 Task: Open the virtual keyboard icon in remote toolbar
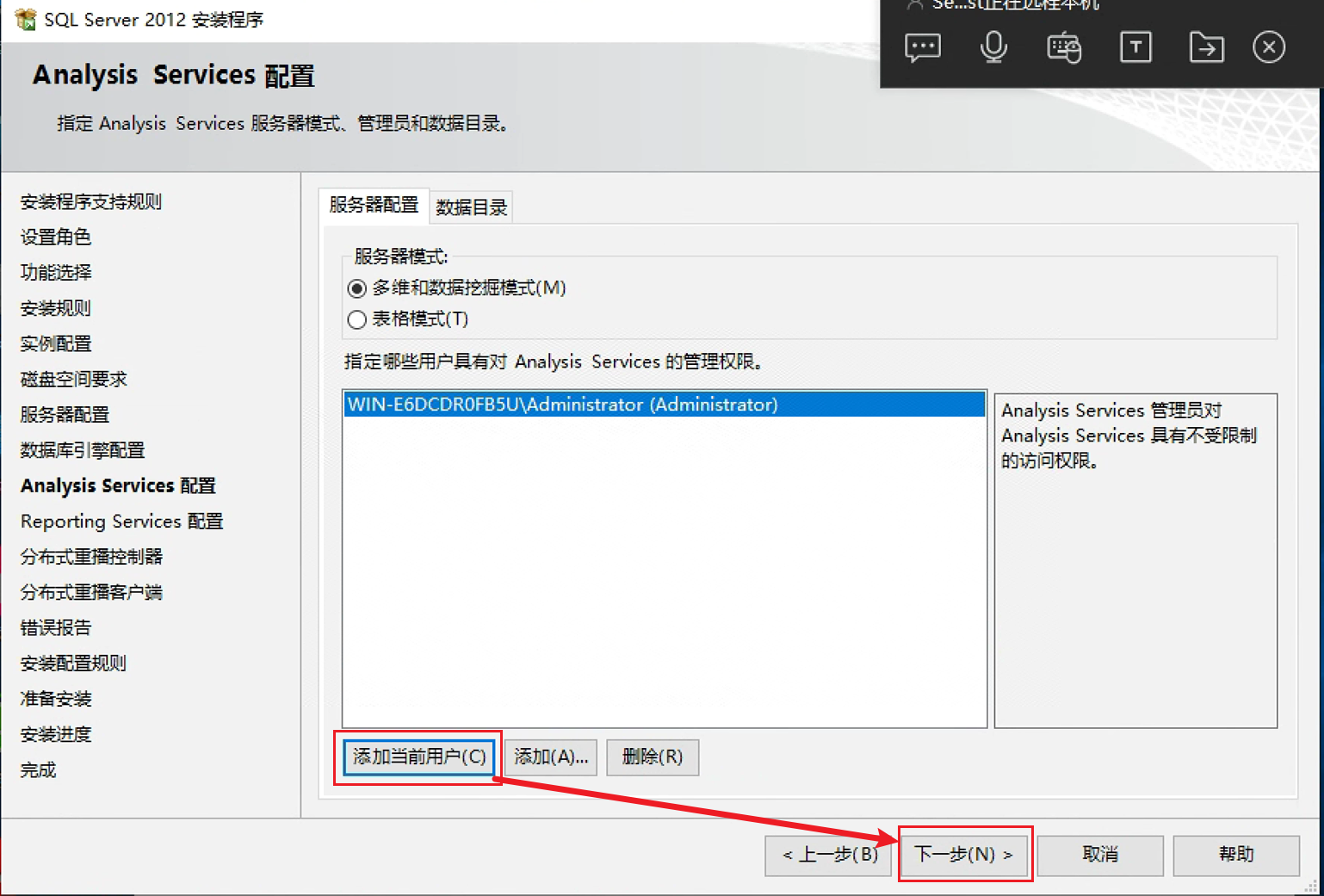coord(1064,47)
